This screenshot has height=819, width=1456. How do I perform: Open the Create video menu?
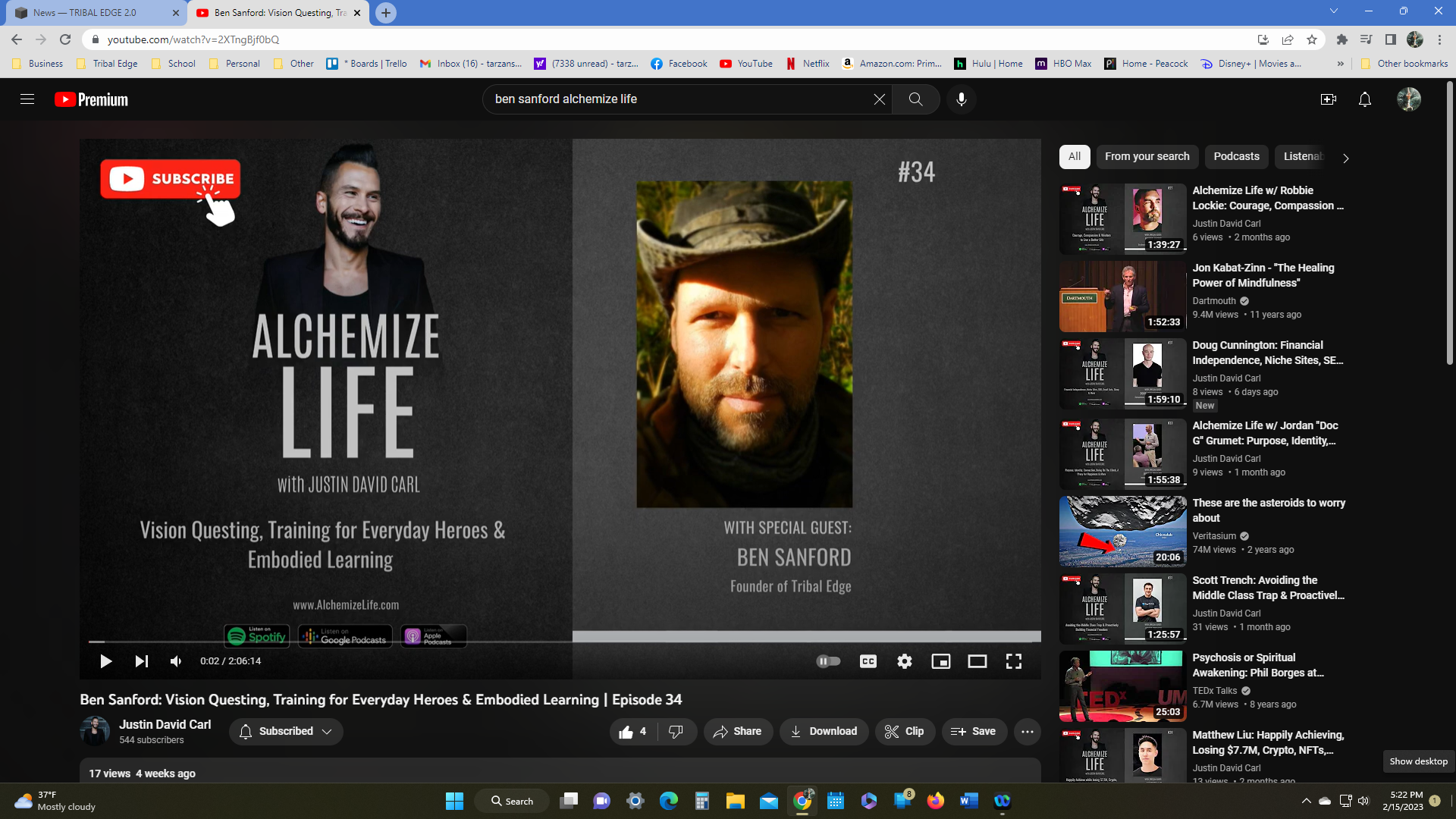point(1328,99)
